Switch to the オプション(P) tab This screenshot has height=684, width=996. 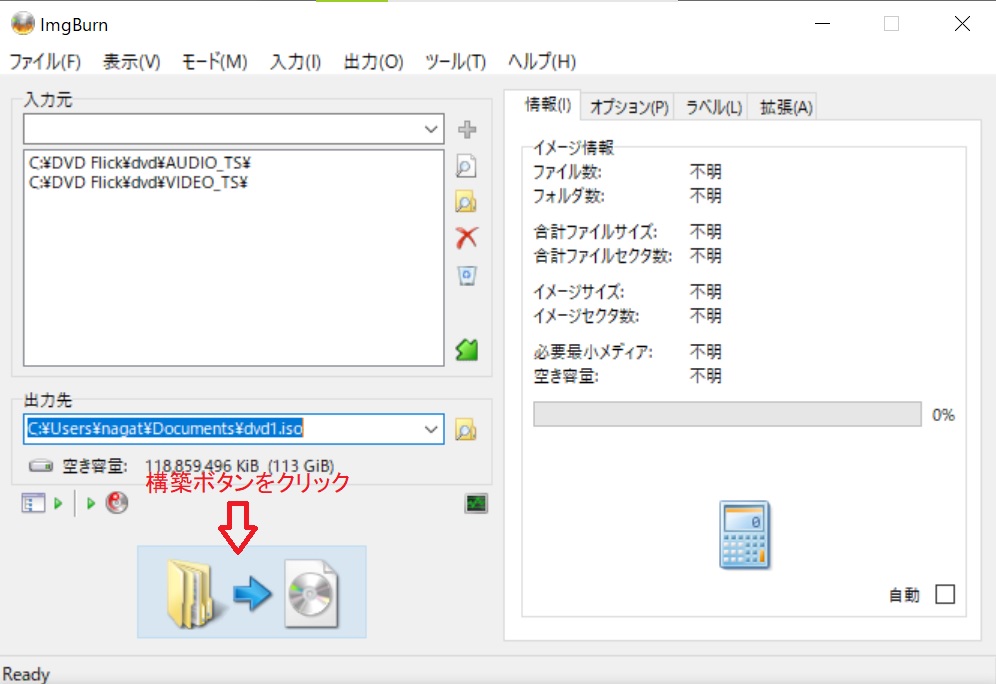click(628, 106)
